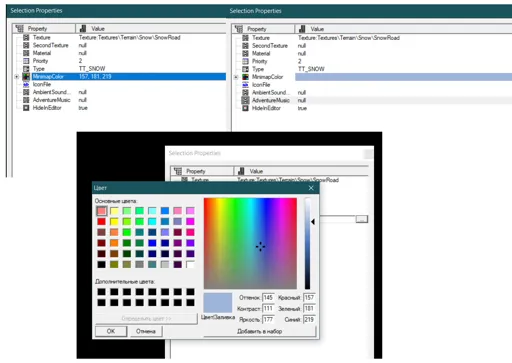The height and width of the screenshot is (363, 512).
Task: Pick pure blue basic color swatch
Action: (x=152, y=243)
